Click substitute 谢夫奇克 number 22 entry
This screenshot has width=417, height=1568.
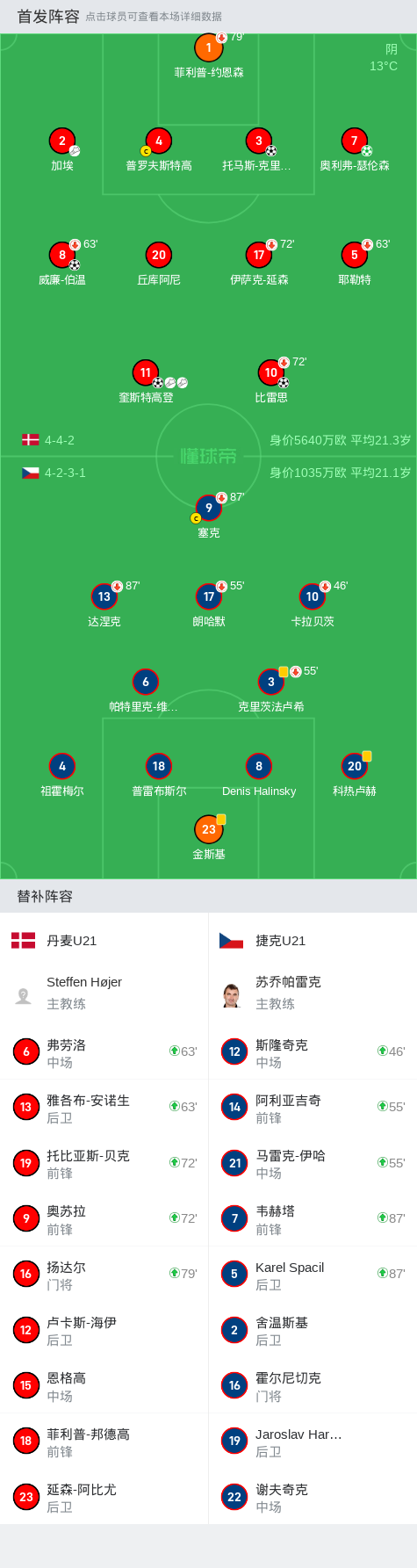coord(313,1497)
